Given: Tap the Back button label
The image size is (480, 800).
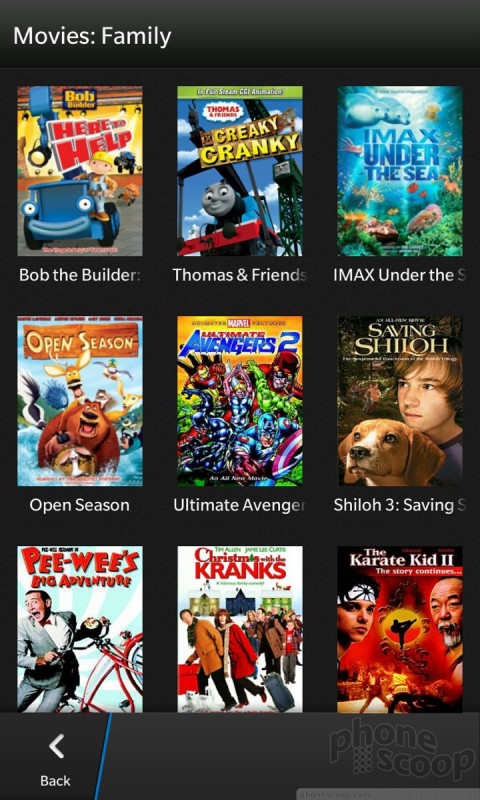Looking at the screenshot, I should [x=56, y=781].
